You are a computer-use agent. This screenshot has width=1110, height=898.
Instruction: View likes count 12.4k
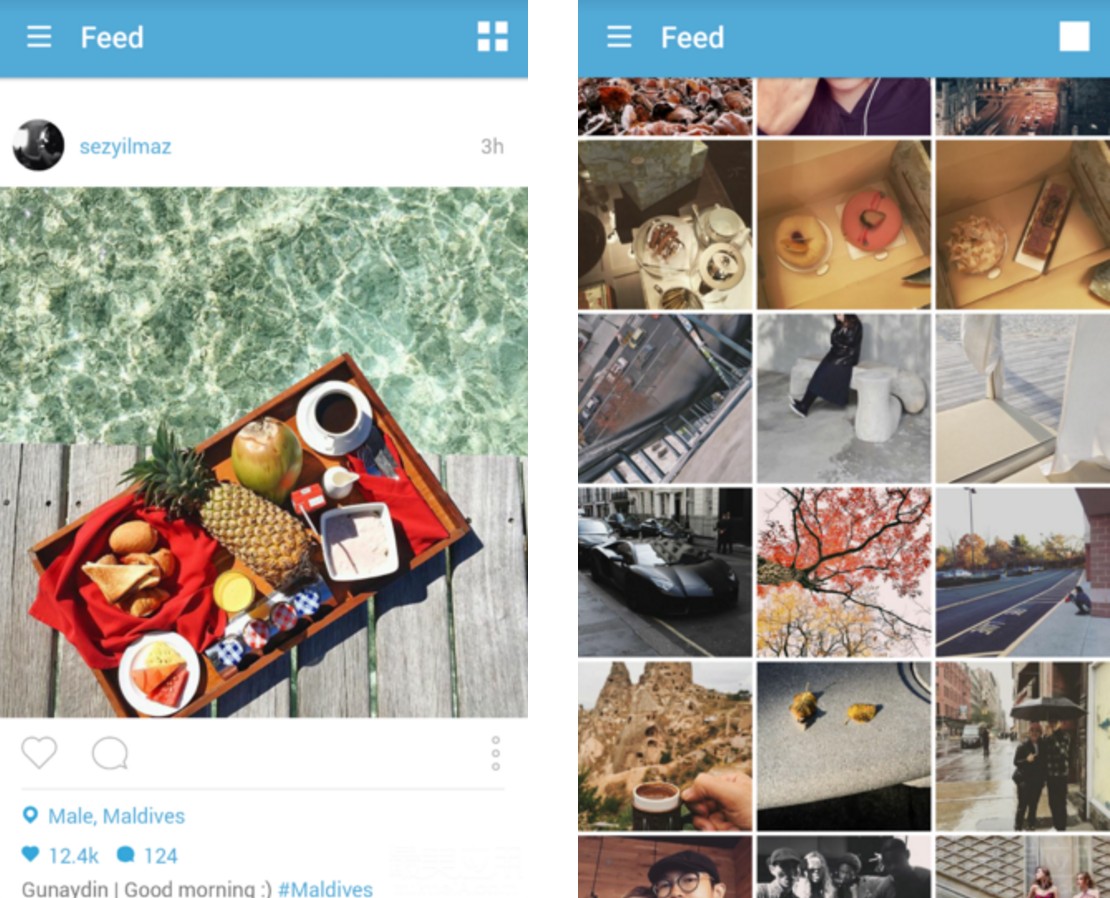(x=74, y=856)
